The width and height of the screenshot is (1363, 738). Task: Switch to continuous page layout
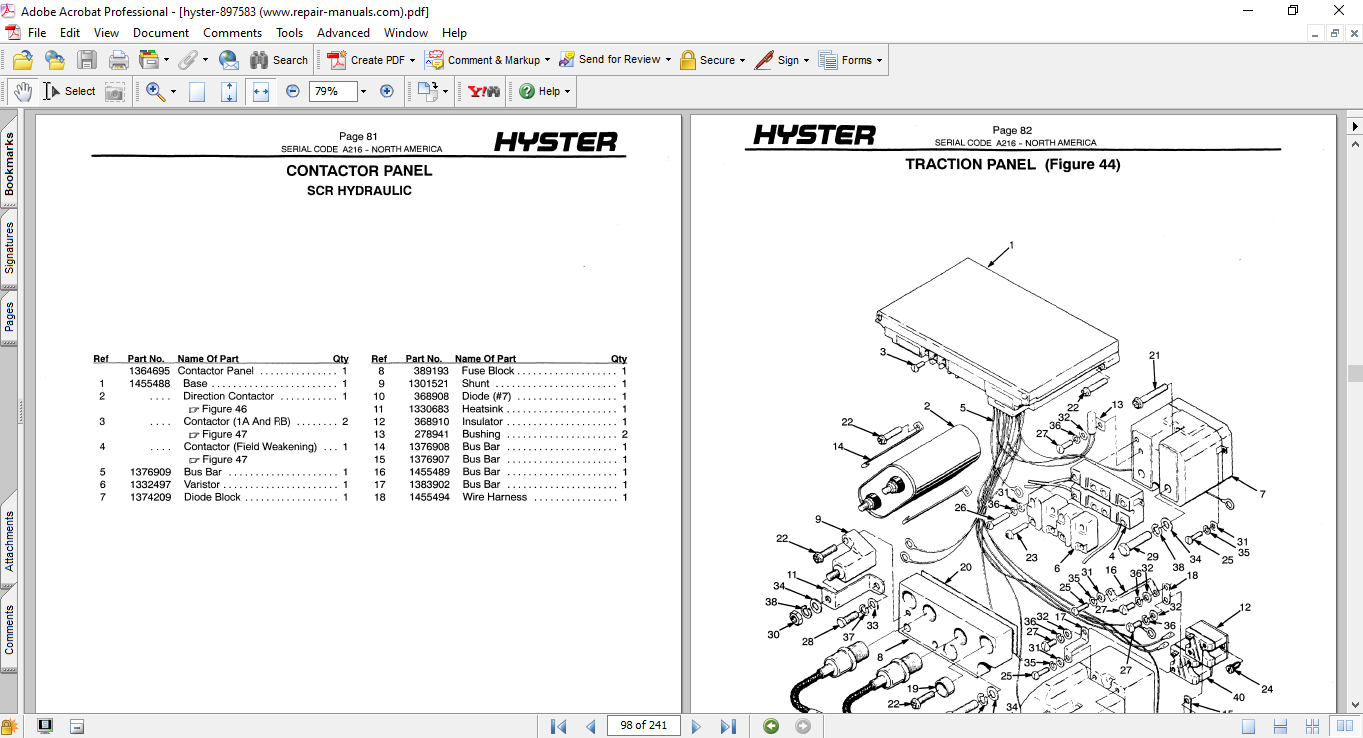pyautogui.click(x=1281, y=726)
